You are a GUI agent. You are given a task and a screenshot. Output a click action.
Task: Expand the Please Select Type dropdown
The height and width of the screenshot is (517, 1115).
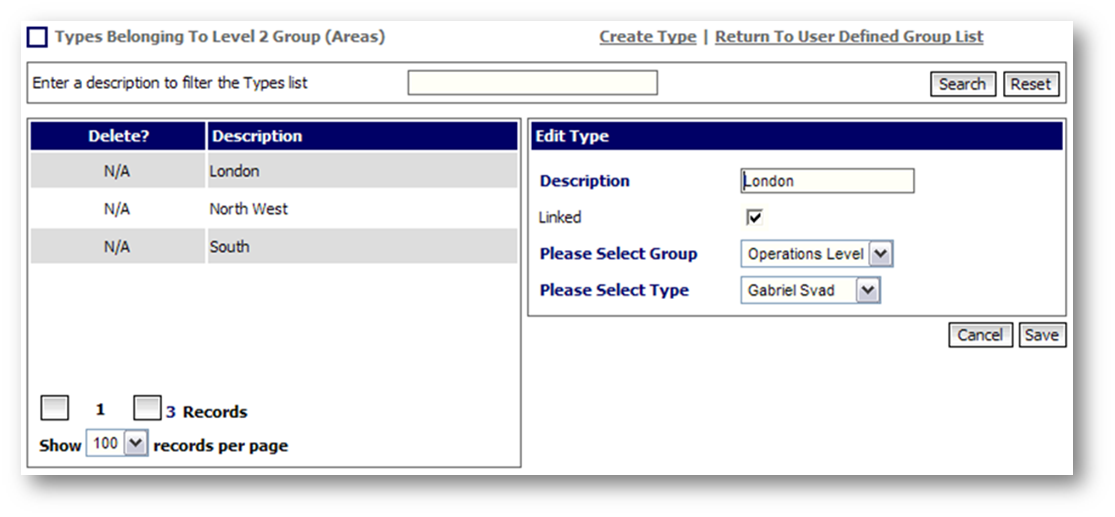click(x=868, y=290)
